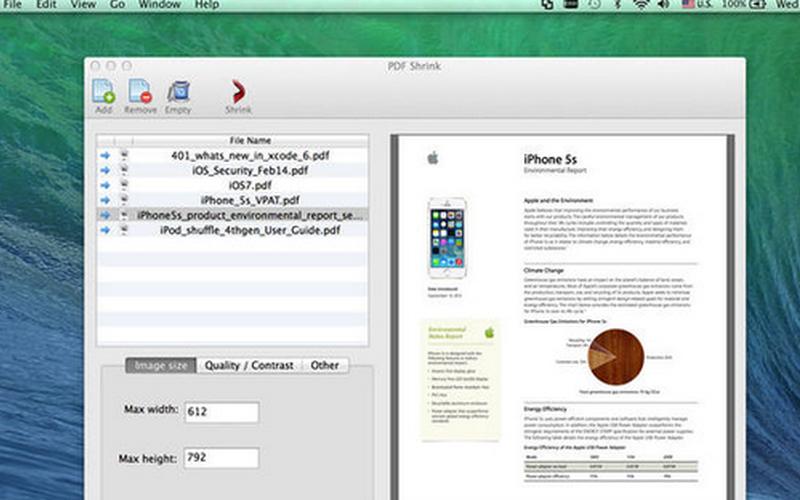Click the Max height input field
The width and height of the screenshot is (800, 500).
221,458
